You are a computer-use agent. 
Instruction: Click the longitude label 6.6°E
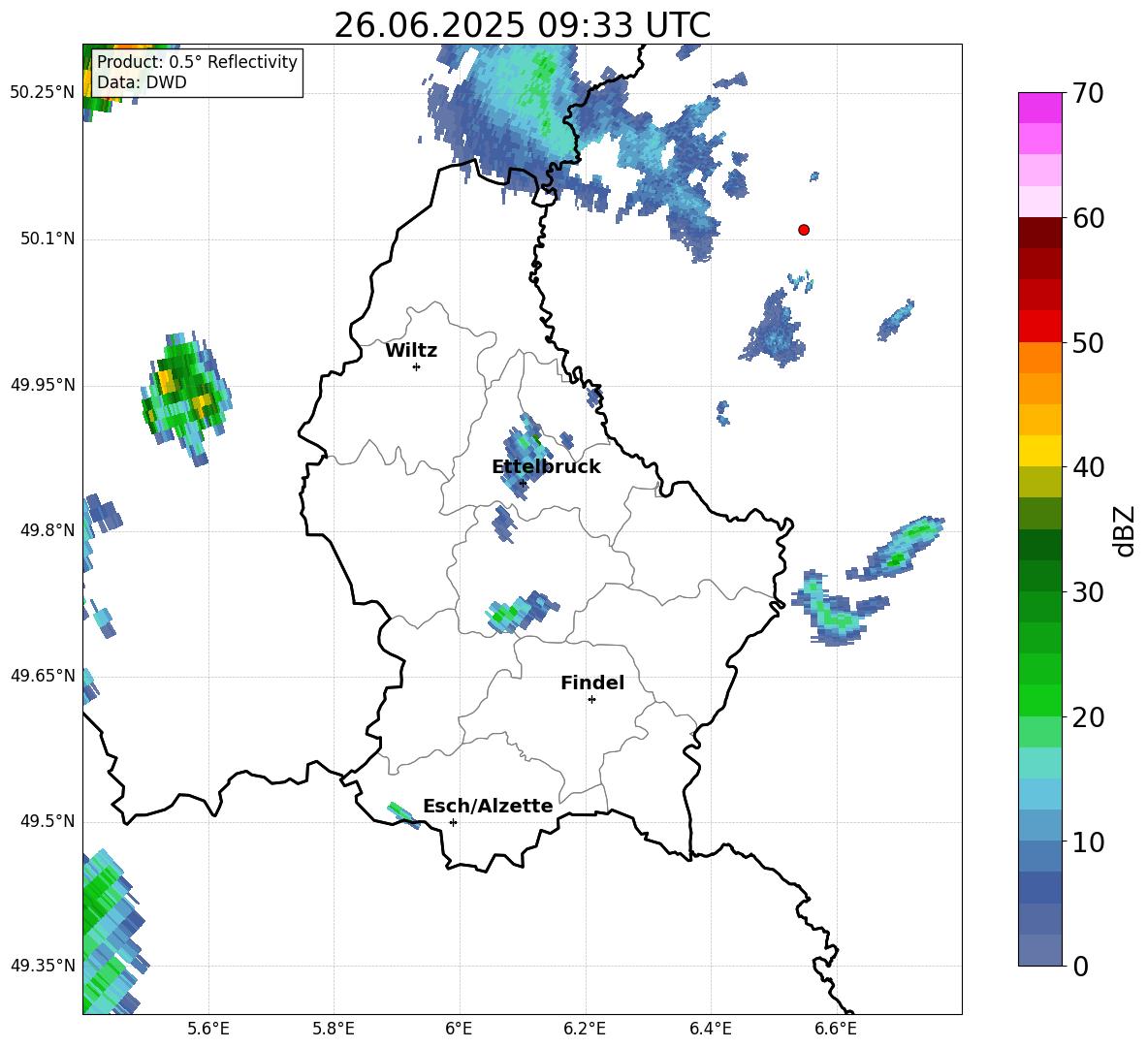pyautogui.click(x=836, y=1029)
